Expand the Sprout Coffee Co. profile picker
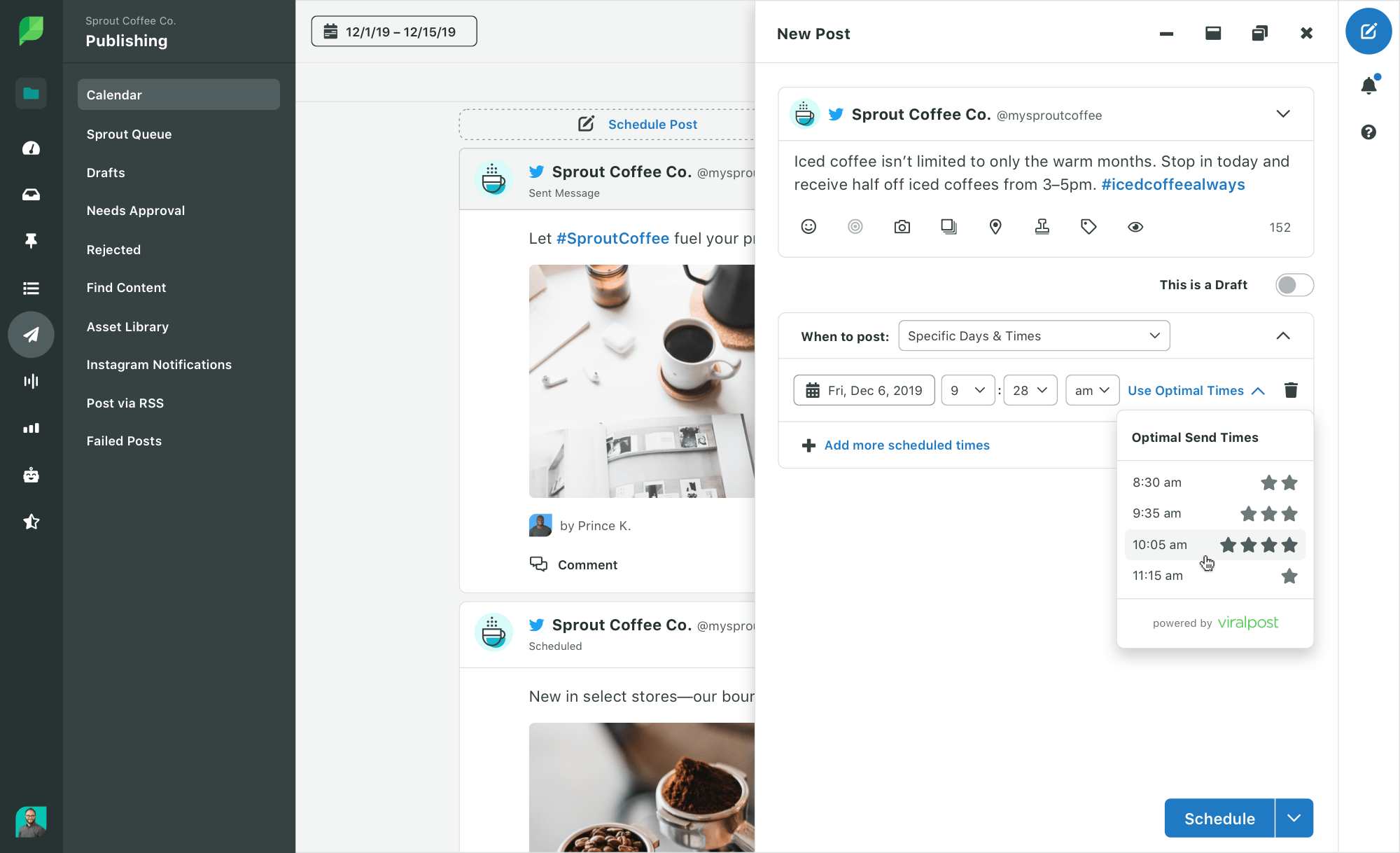Screen dimensions: 1400x853 pos(1283,113)
